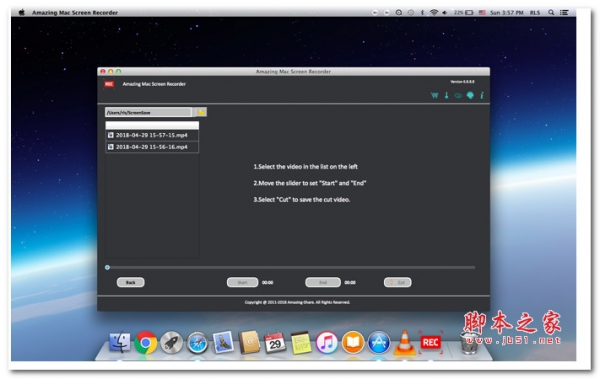The image size is (600, 379).
Task: Open the info icon in recorder toolbar
Action: (x=482, y=95)
